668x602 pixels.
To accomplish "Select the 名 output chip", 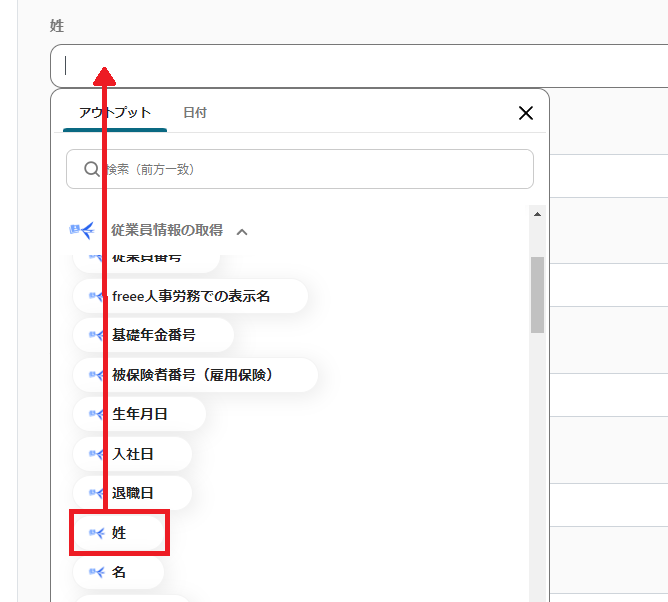I will coord(118,572).
